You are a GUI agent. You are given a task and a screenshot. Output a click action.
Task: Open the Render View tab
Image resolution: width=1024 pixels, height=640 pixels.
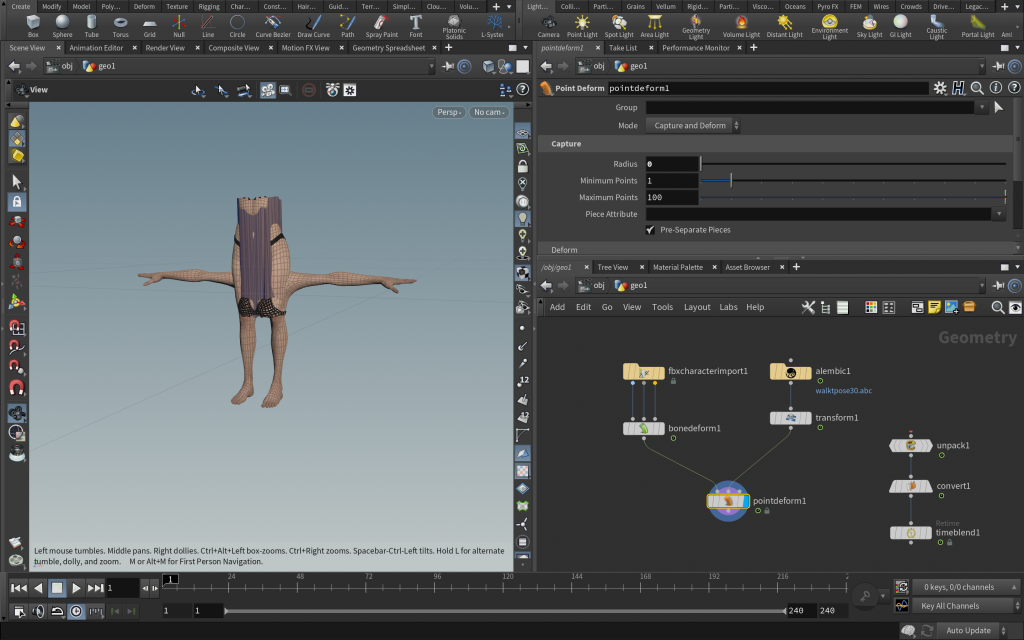tap(165, 48)
